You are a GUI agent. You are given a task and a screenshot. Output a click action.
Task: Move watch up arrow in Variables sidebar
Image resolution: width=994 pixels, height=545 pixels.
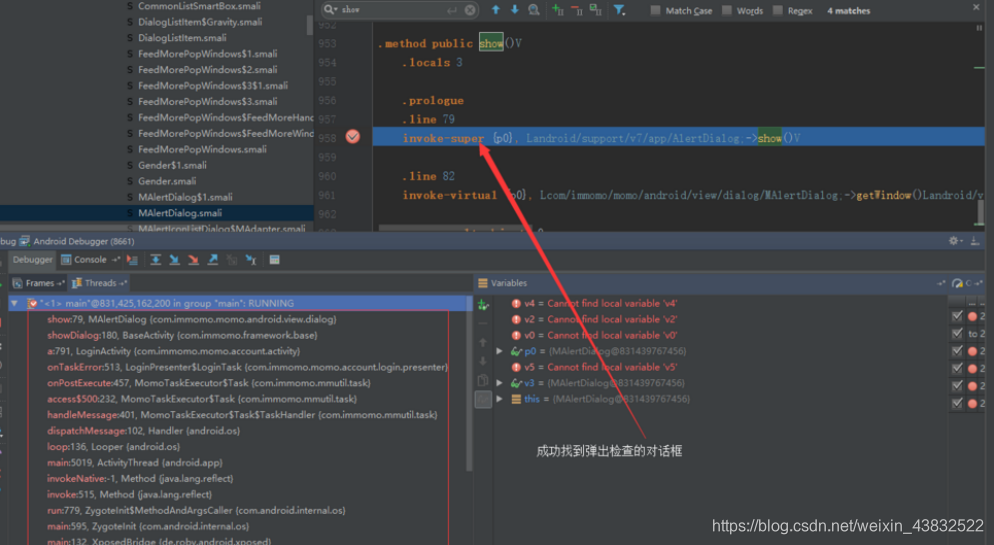(483, 342)
